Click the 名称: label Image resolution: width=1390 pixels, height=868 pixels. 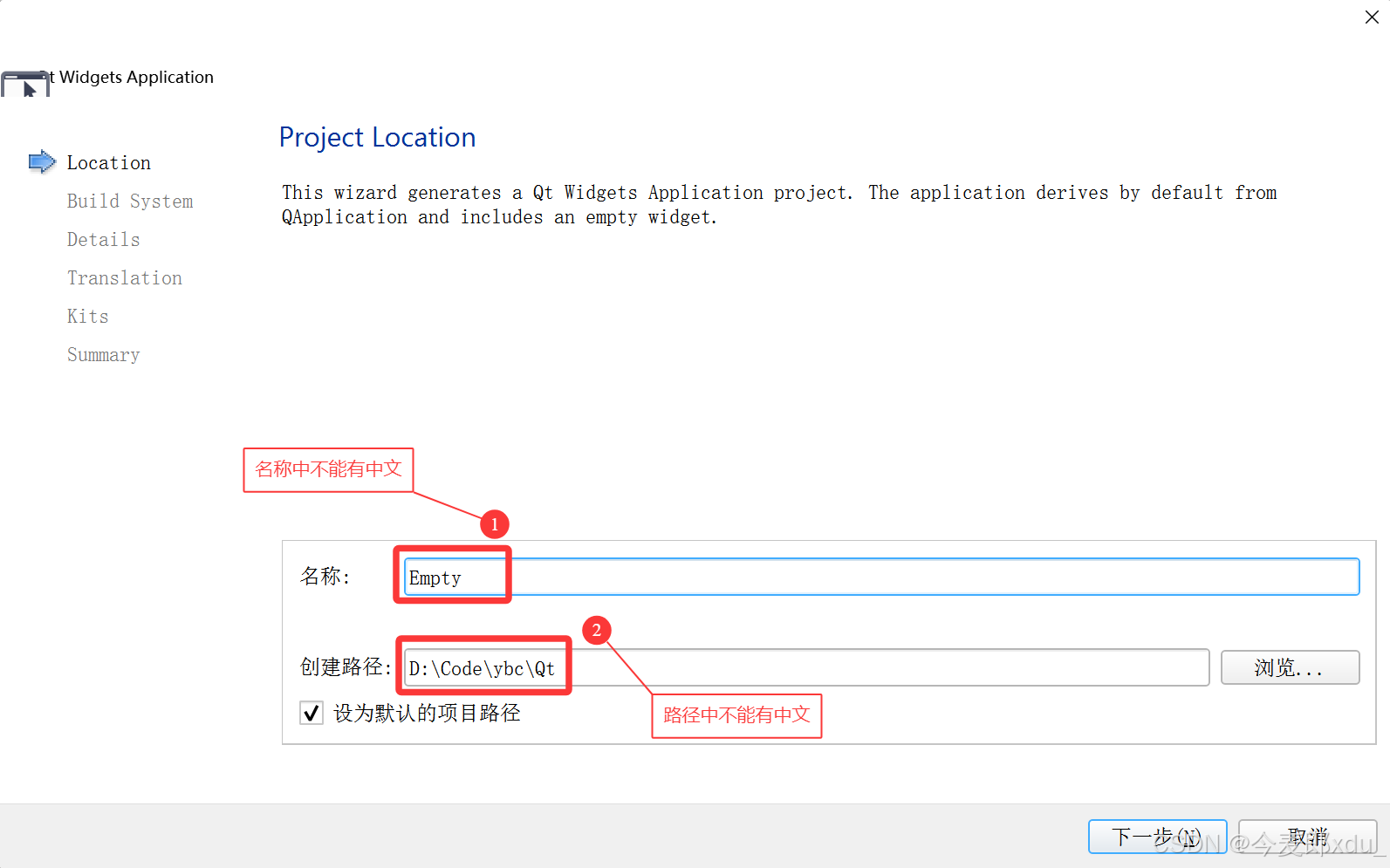[x=325, y=577]
